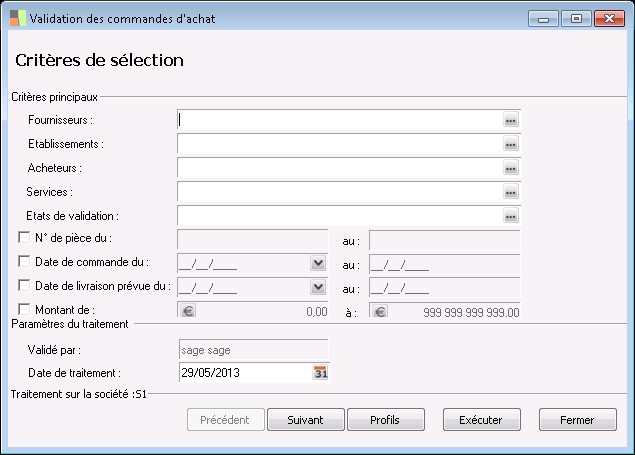The height and width of the screenshot is (455, 635).
Task: Click the 'Validé par :' label
Action: [x=54, y=350]
